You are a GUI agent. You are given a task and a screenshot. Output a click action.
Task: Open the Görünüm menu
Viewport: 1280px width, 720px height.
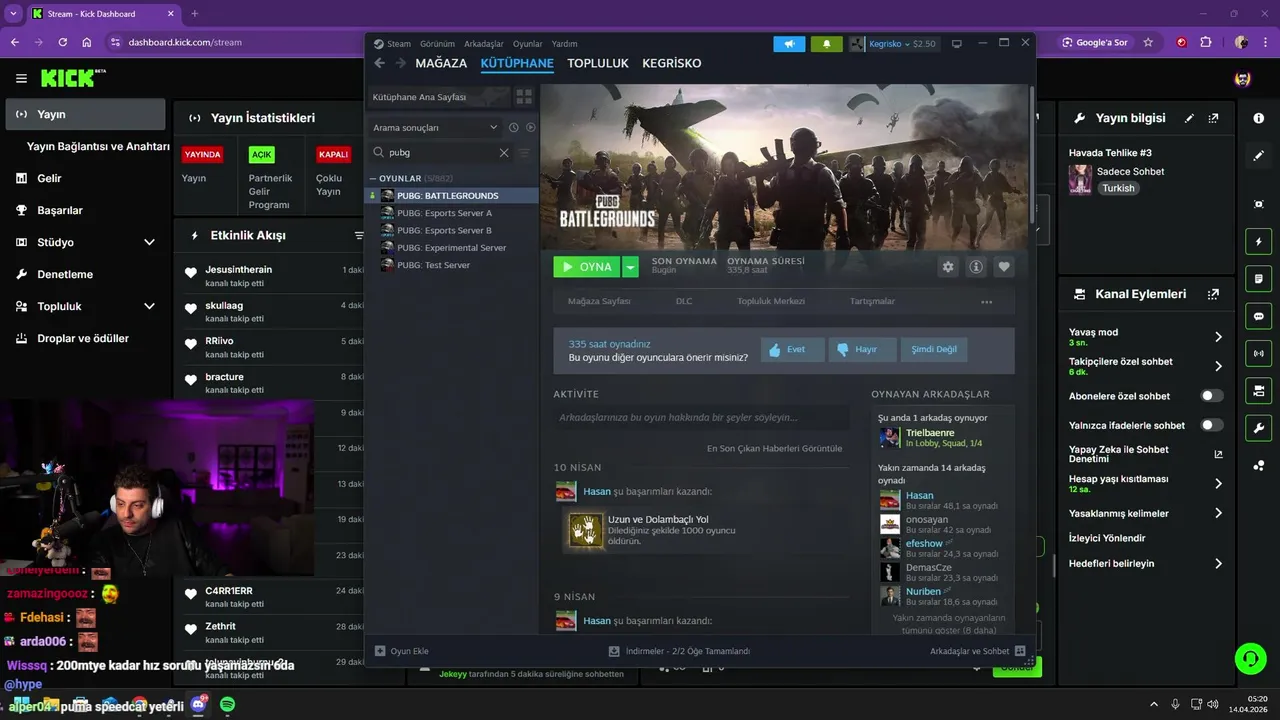pyautogui.click(x=437, y=44)
